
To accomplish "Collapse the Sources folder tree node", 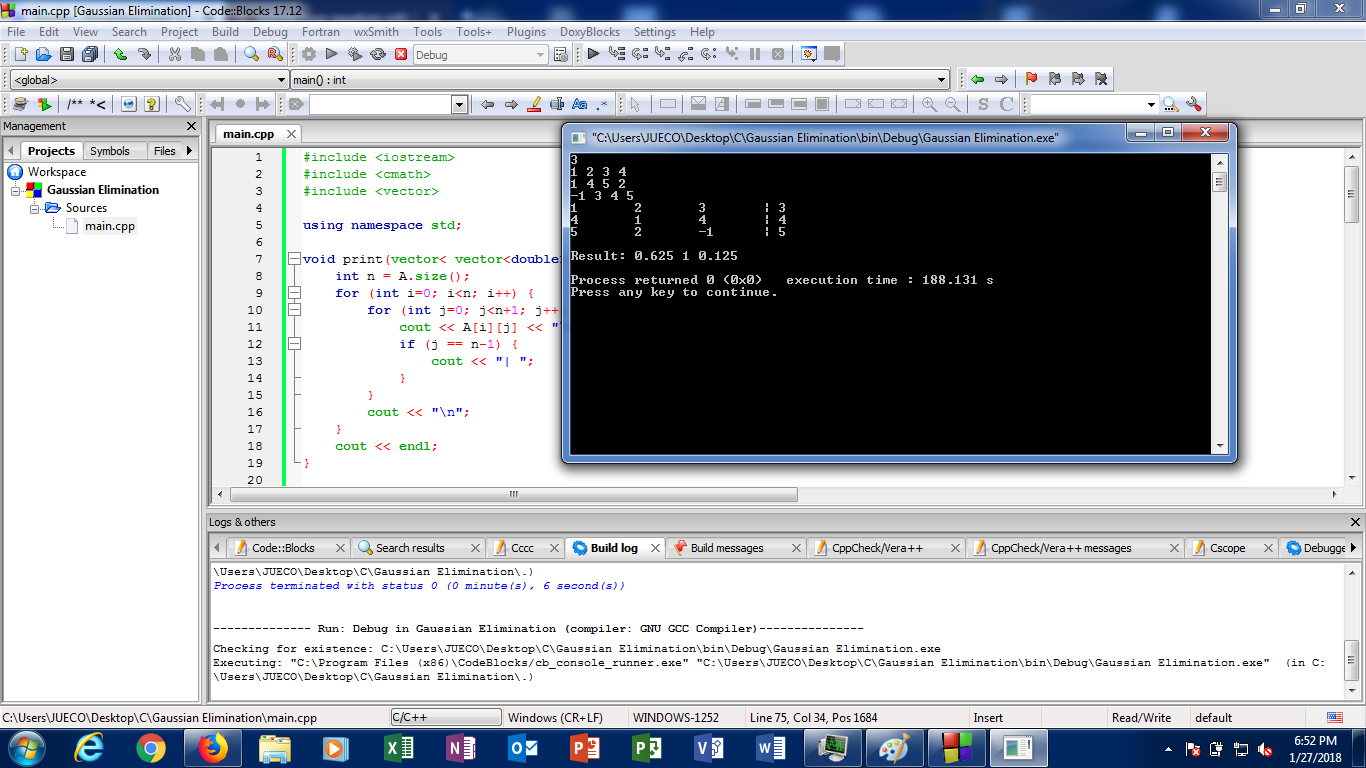I will (36, 208).
